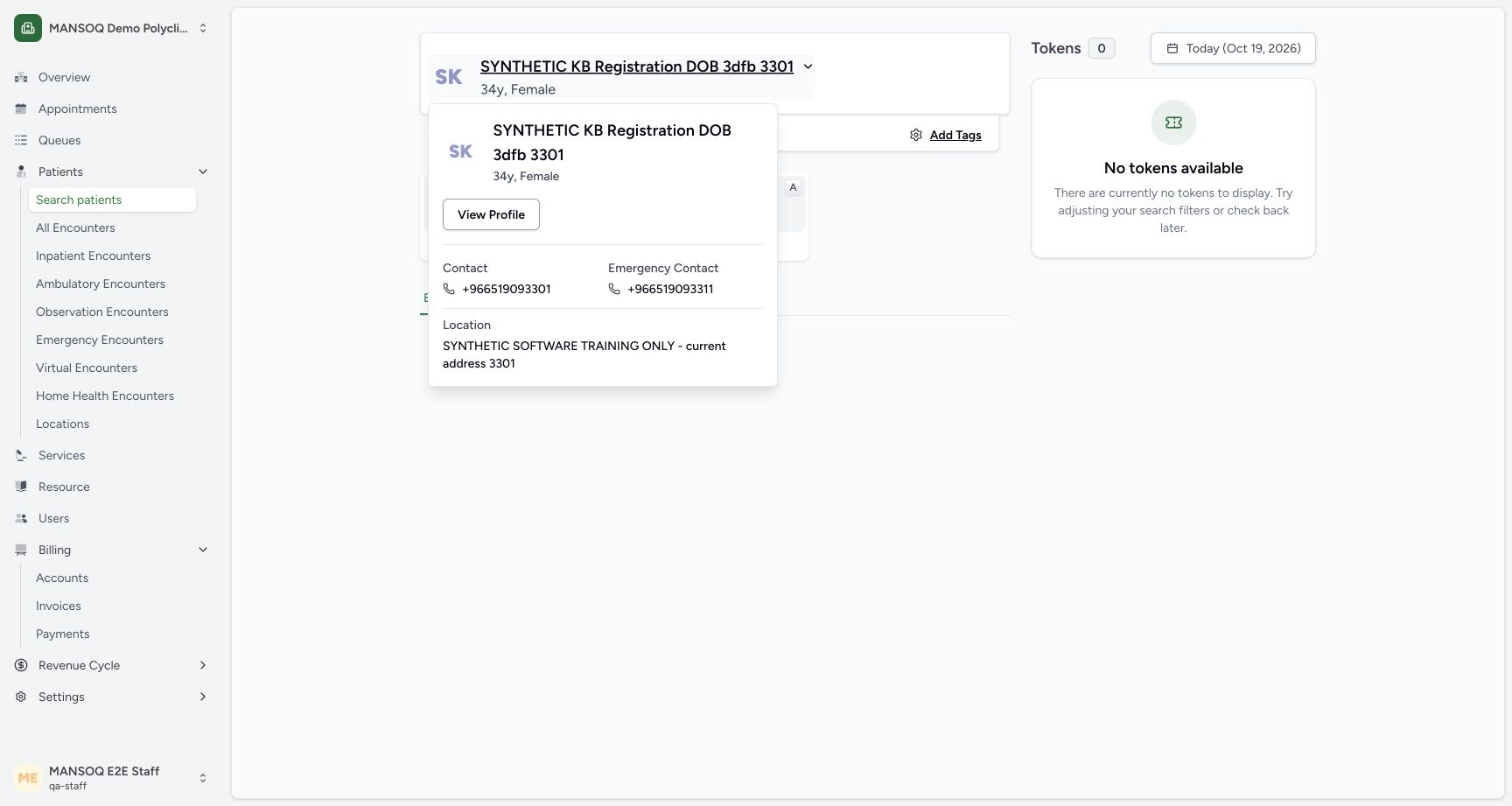Click the Overview sidebar icon
This screenshot has width=1512, height=806.
21,77
